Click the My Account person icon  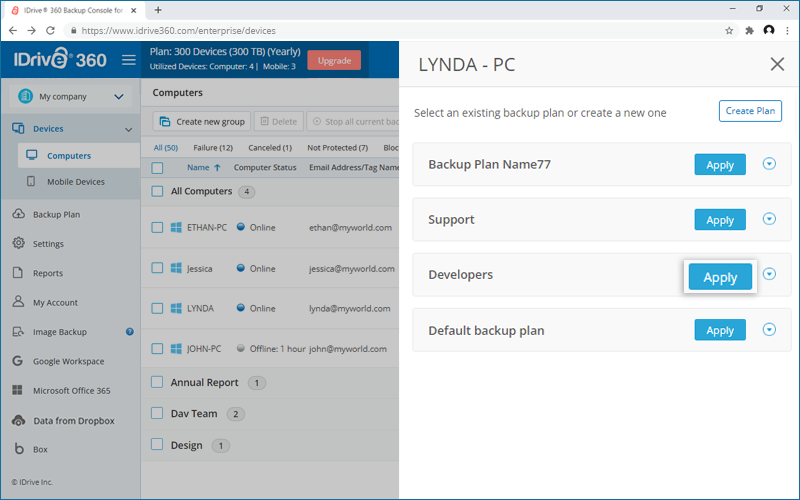[18, 302]
